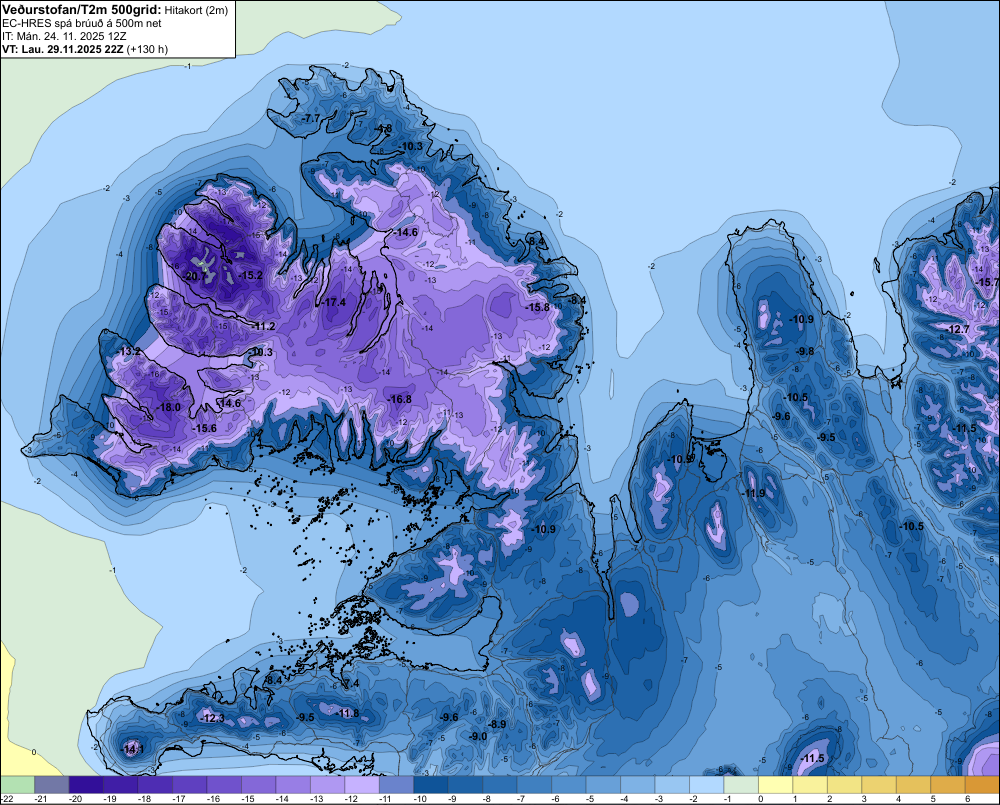Pick the legend swatch between 3 and 4
The image size is (1000, 805).
pyautogui.click(x=878, y=784)
